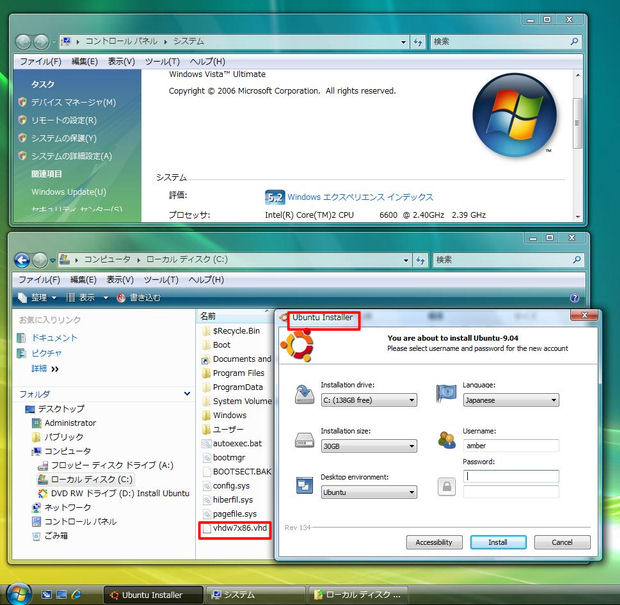Screen dimensions: 620x605
Task: Switch to ローカル ディスク taskbar button
Action: (x=358, y=595)
